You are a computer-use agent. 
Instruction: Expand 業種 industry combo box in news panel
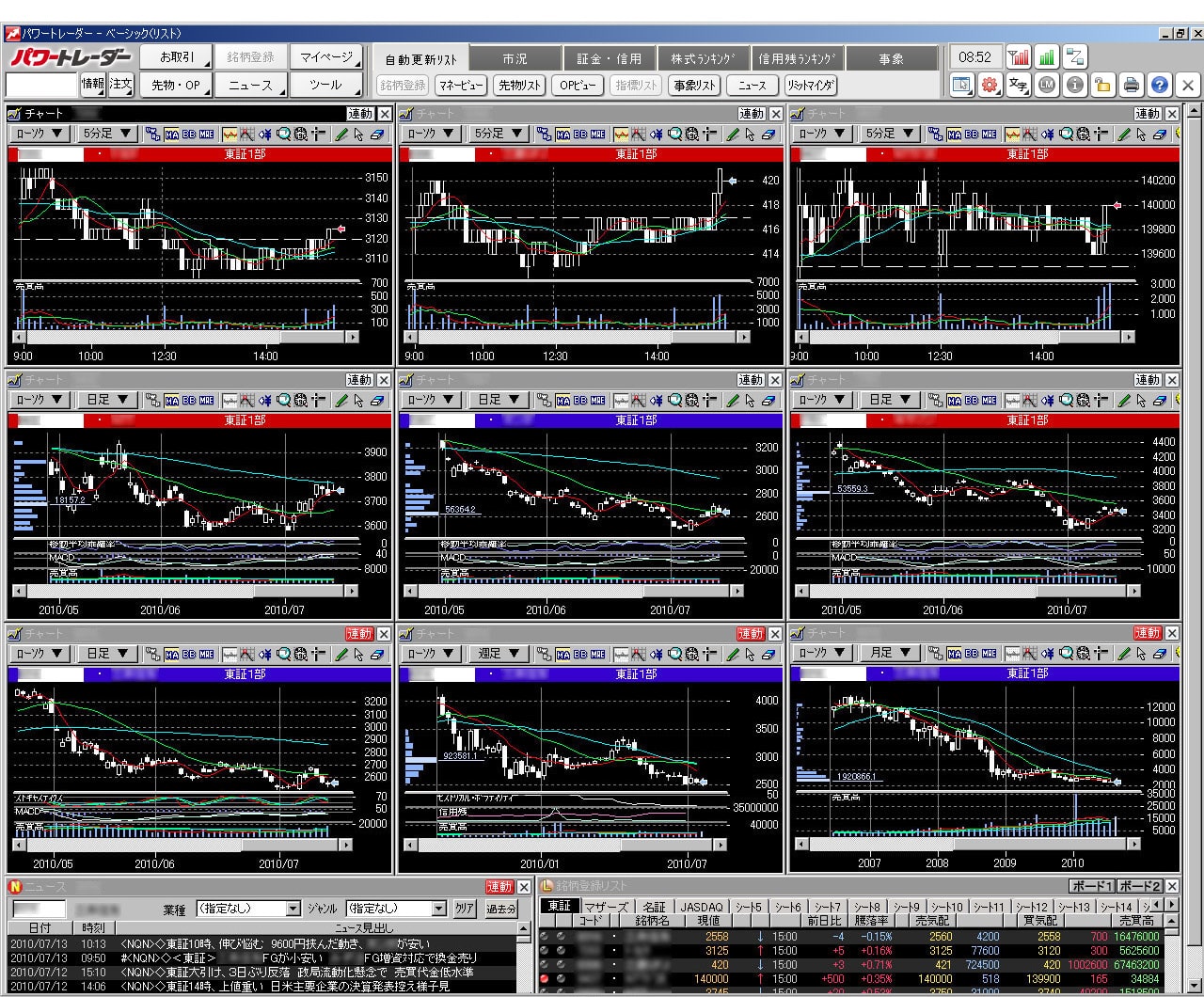click(293, 909)
